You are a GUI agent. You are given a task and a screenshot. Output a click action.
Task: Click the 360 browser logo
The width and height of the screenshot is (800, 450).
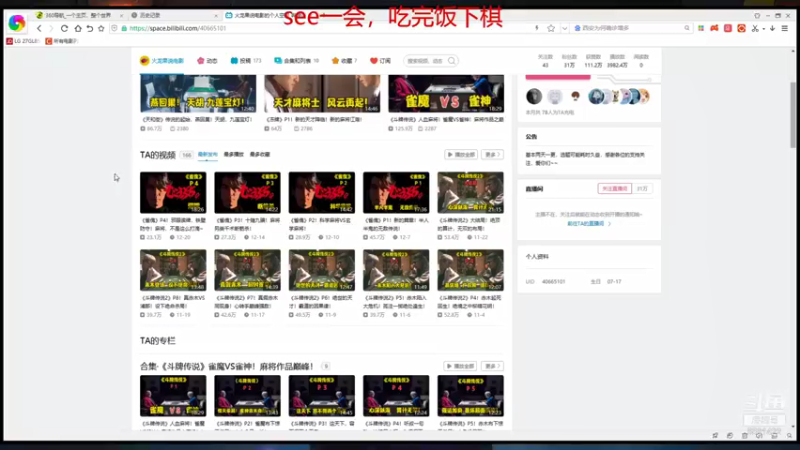click(16, 22)
